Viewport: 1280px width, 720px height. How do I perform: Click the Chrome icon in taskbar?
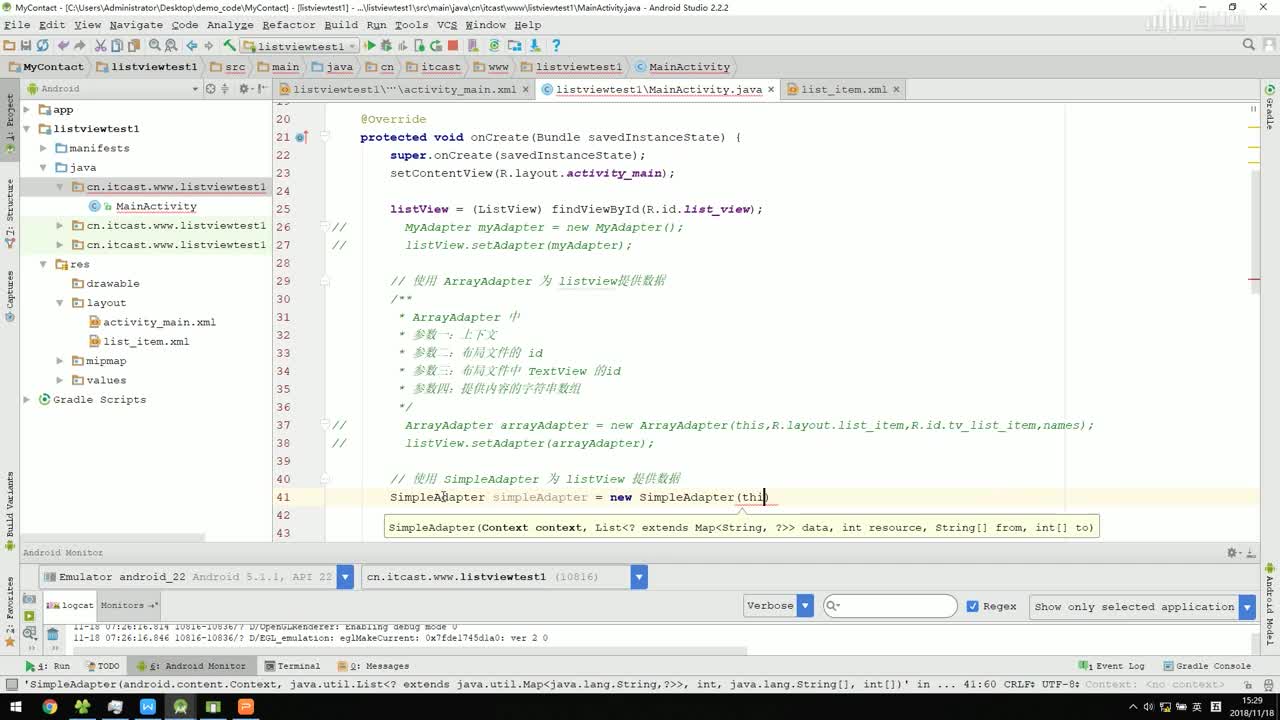point(49,707)
